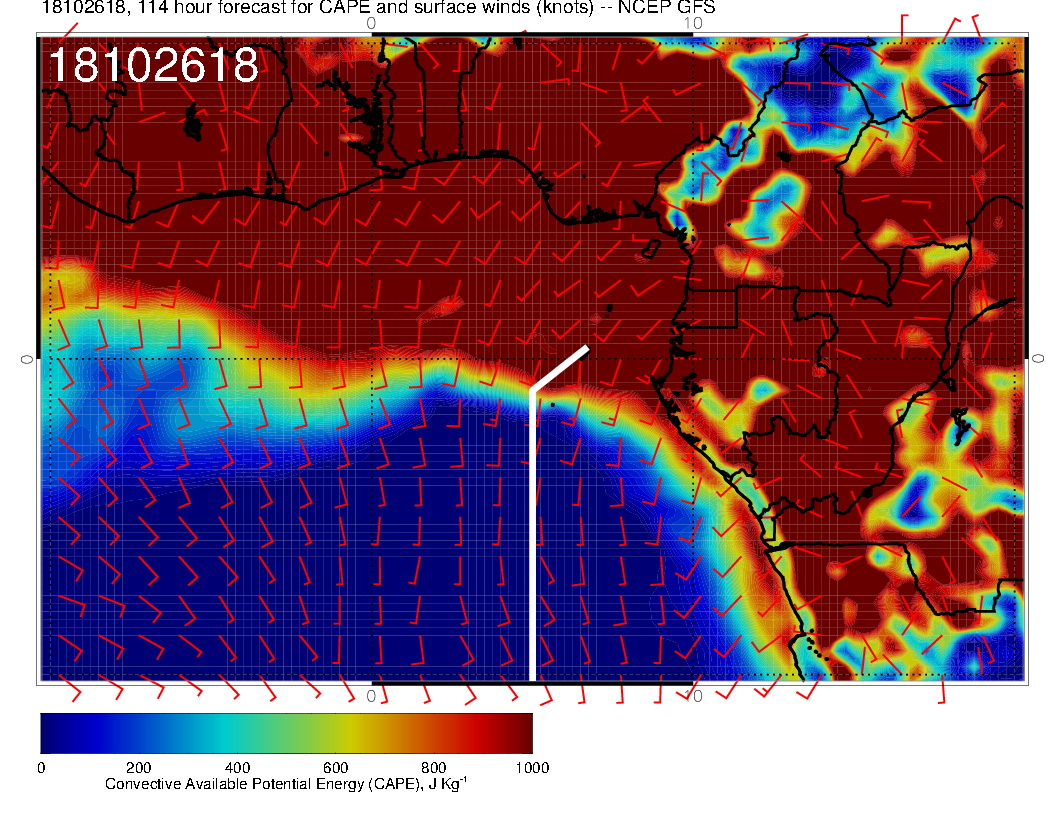Click the small blue lake east of the coast
Image resolution: width=1056 pixels, height=816 pixels.
pyautogui.click(x=961, y=427)
